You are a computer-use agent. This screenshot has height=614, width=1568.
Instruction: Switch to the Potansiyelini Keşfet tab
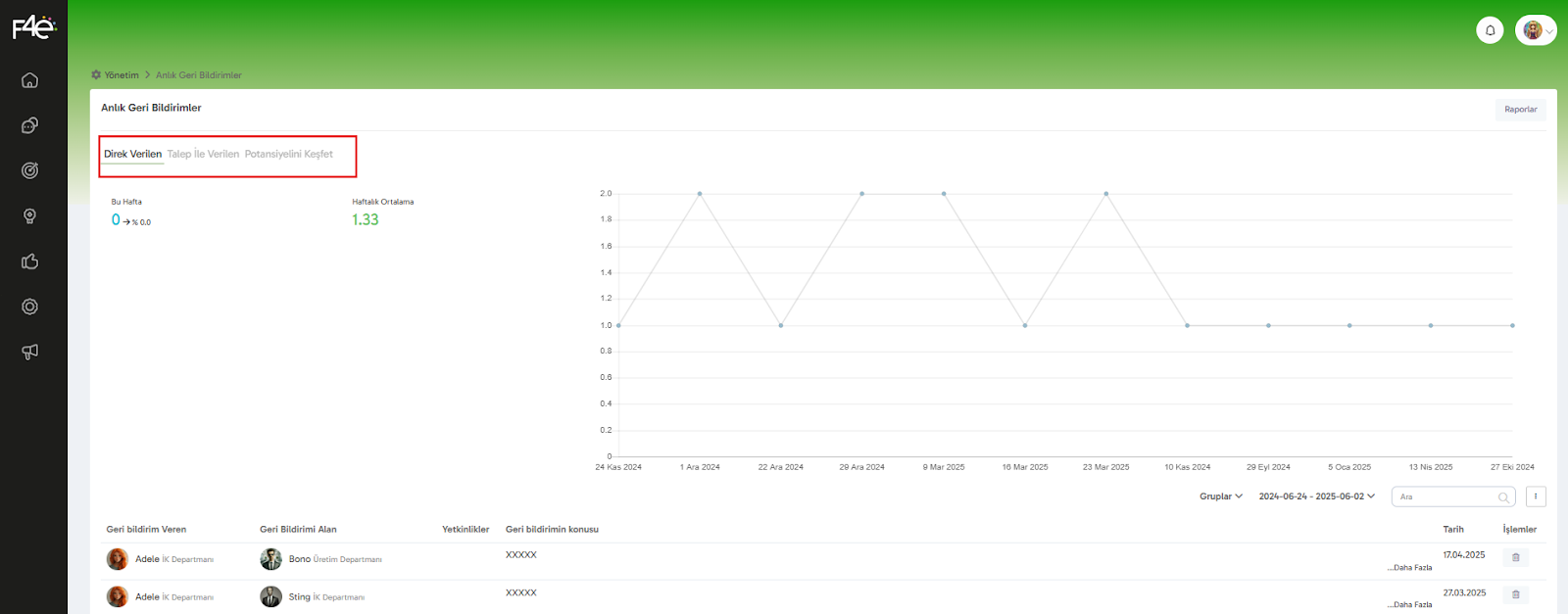point(288,154)
